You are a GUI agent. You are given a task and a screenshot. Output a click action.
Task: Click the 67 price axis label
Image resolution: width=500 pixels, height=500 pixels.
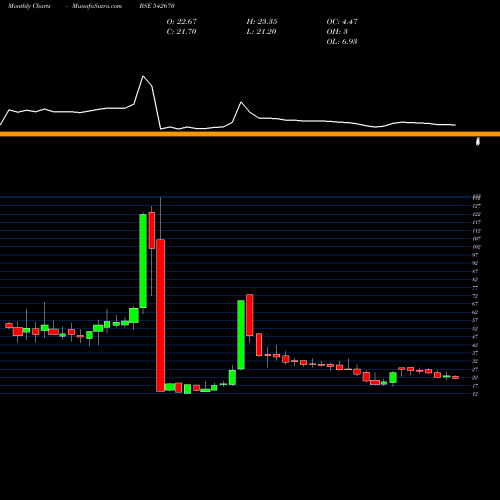click(x=475, y=304)
